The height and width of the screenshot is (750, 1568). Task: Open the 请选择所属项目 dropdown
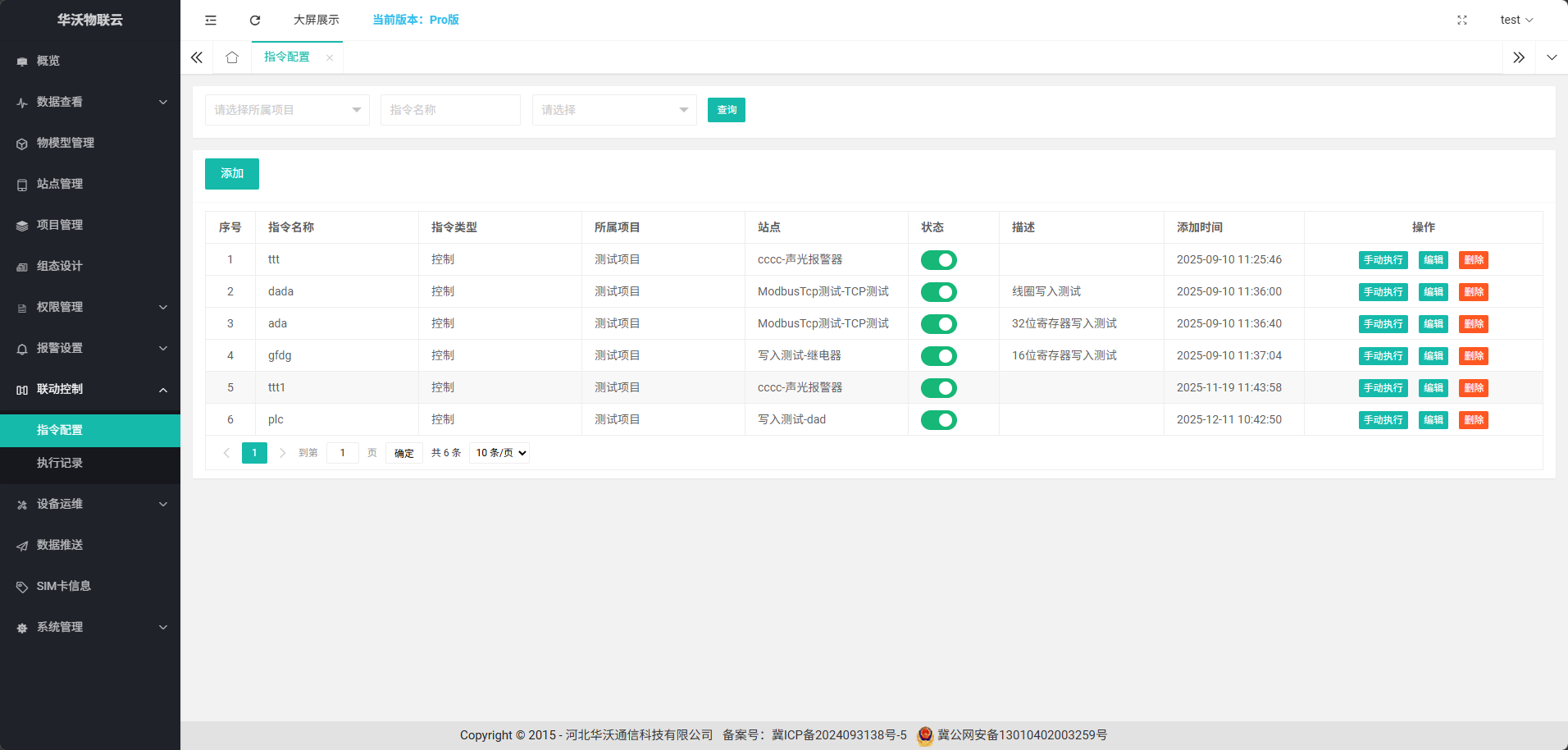click(287, 110)
